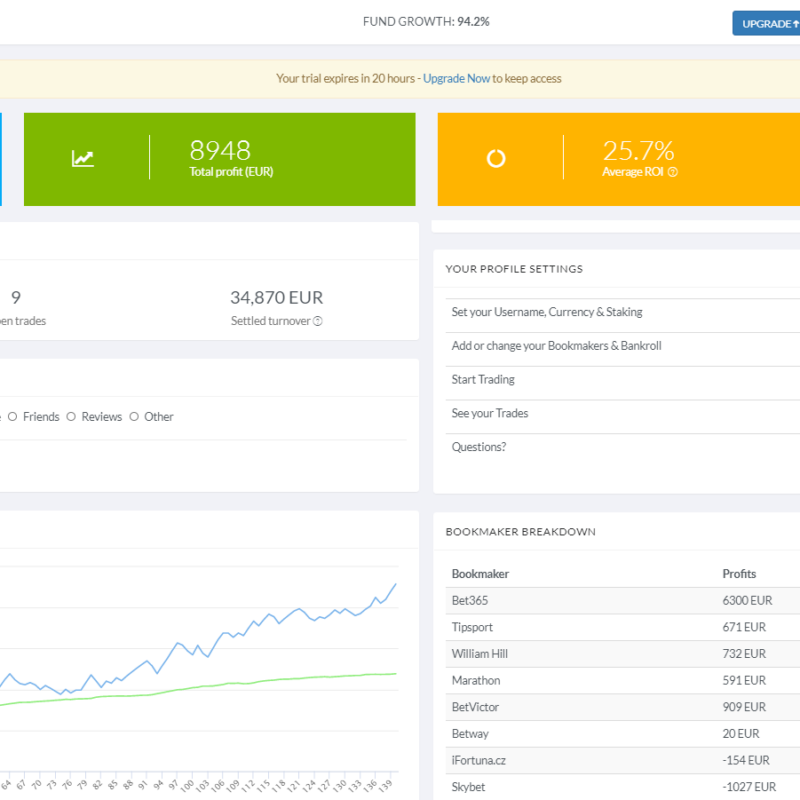Follow the Upgrade Now link
This screenshot has height=800, width=800.
(456, 79)
